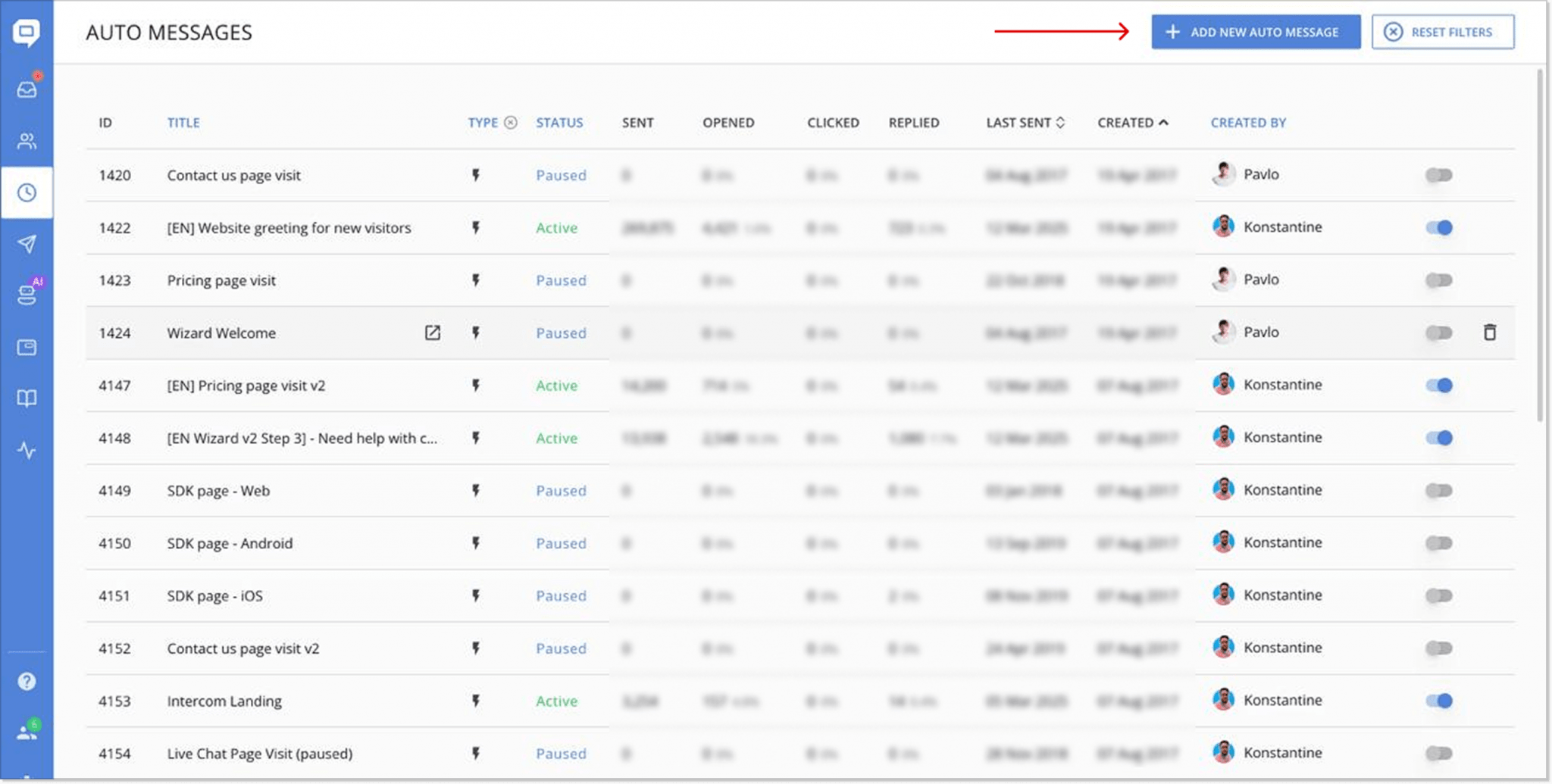Click the Reset Filters button
The image size is (1552, 784).
(1442, 32)
